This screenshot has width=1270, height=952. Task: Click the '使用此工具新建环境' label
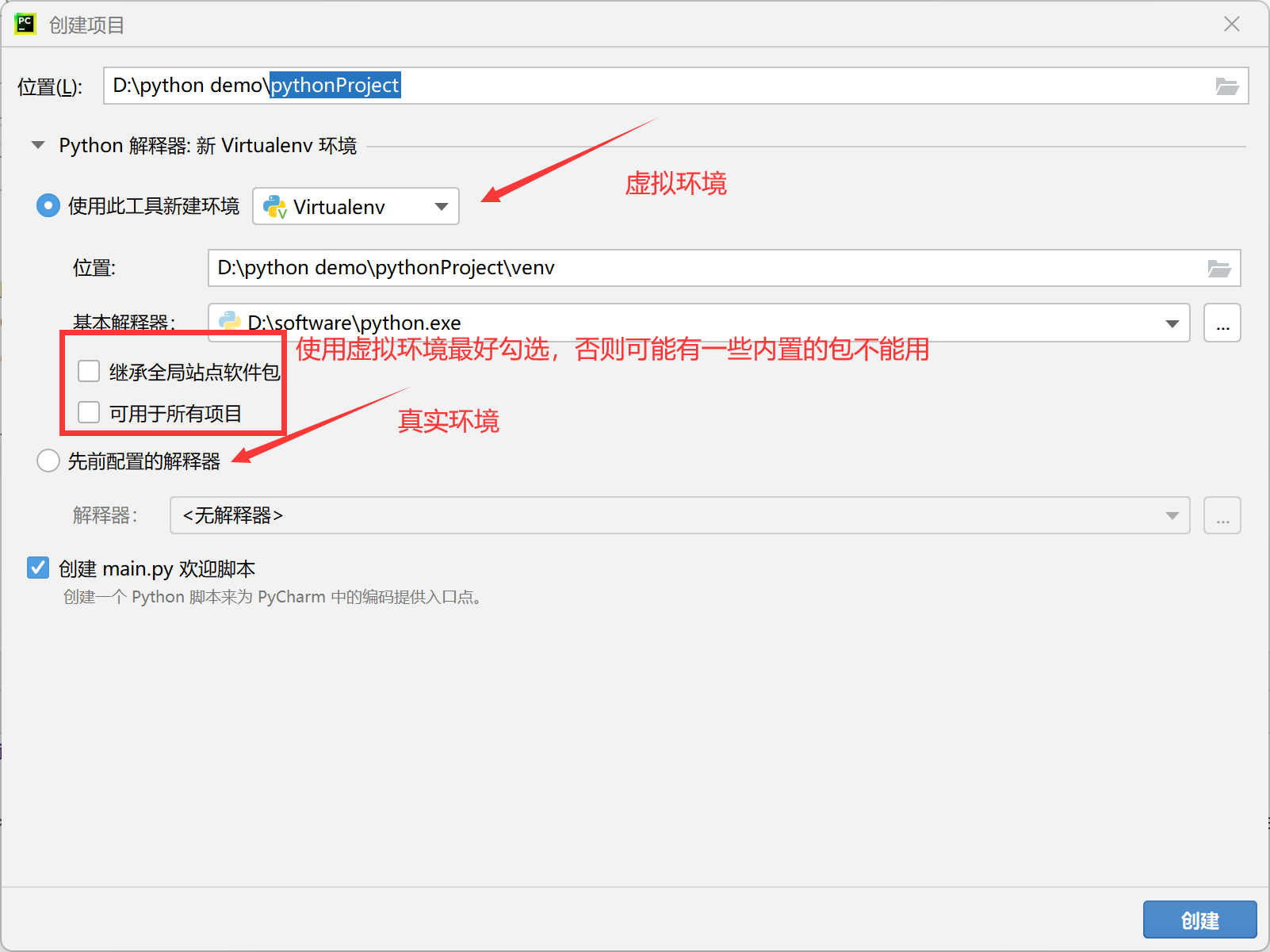pyautogui.click(x=154, y=206)
